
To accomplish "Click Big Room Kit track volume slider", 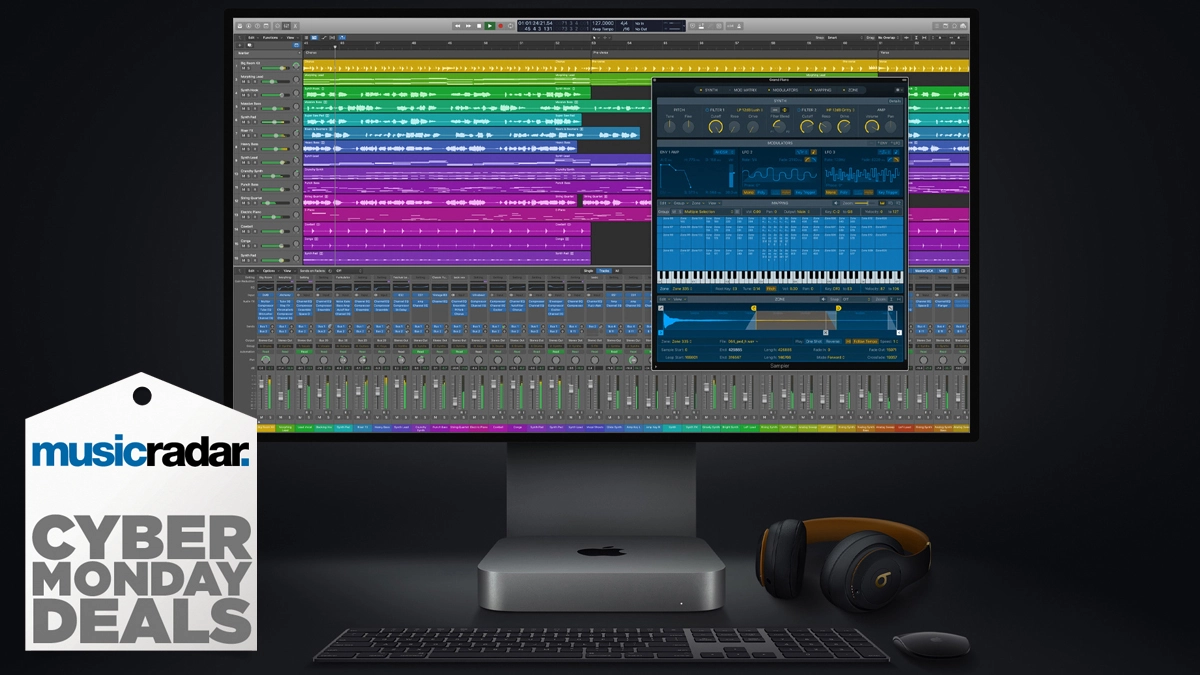I will coord(276,68).
